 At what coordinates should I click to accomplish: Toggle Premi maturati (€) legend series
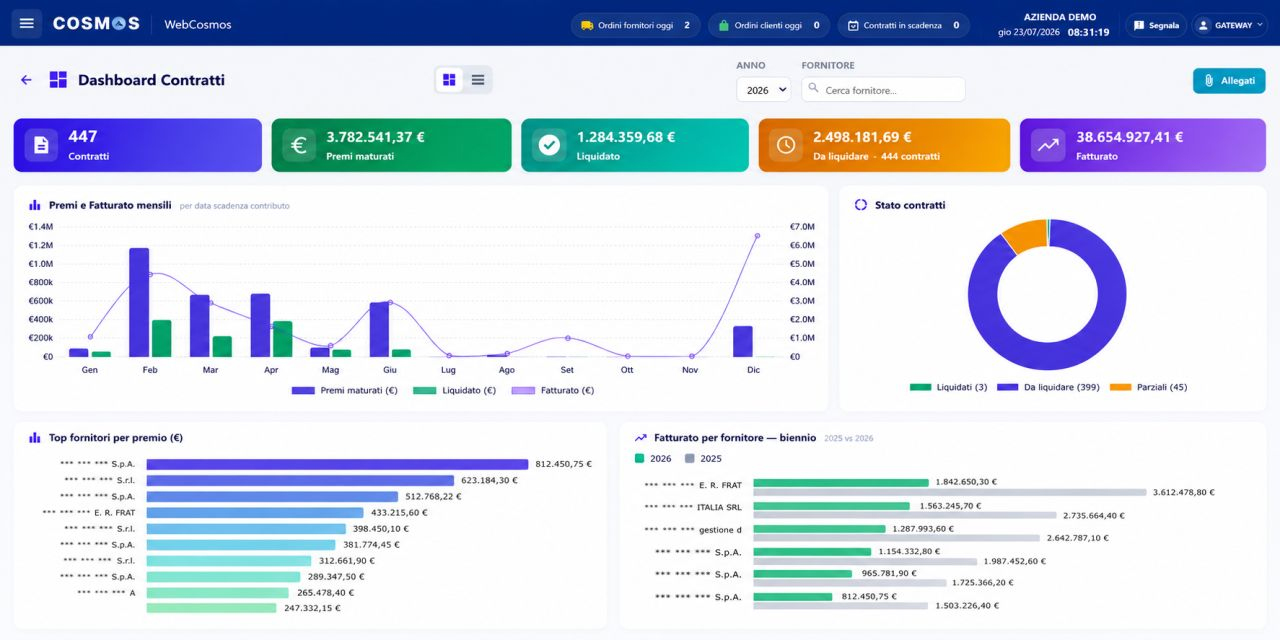344,390
